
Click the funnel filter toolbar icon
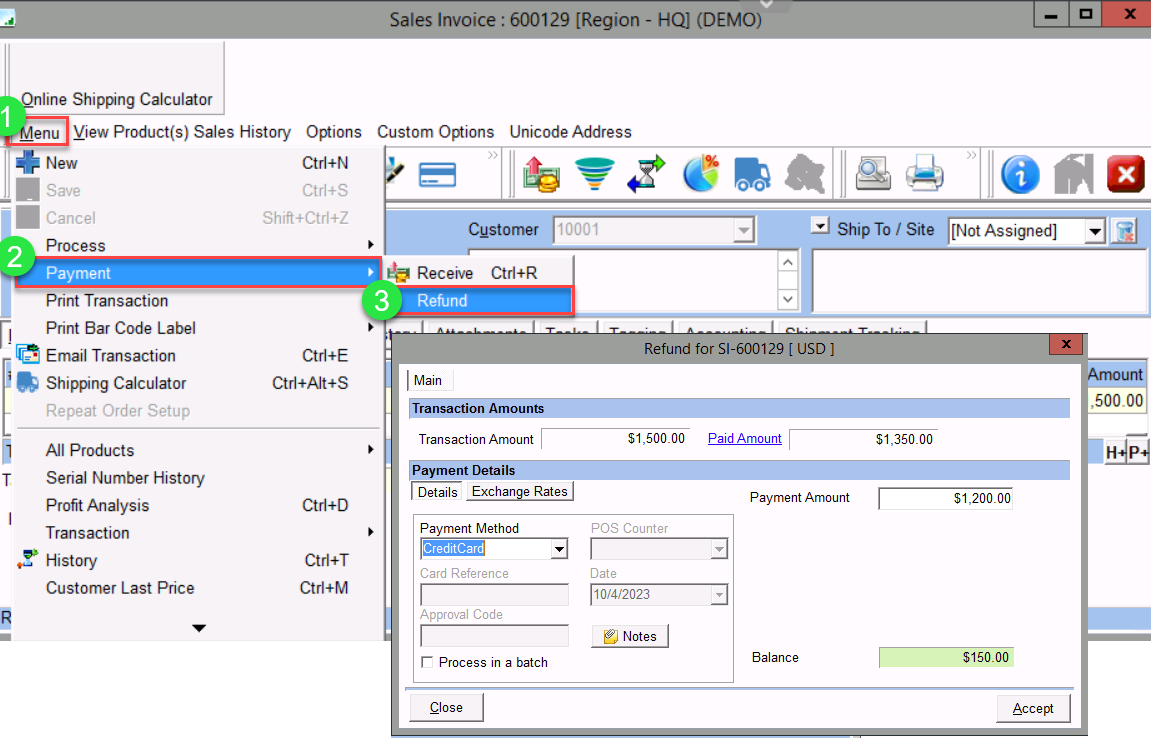point(594,175)
